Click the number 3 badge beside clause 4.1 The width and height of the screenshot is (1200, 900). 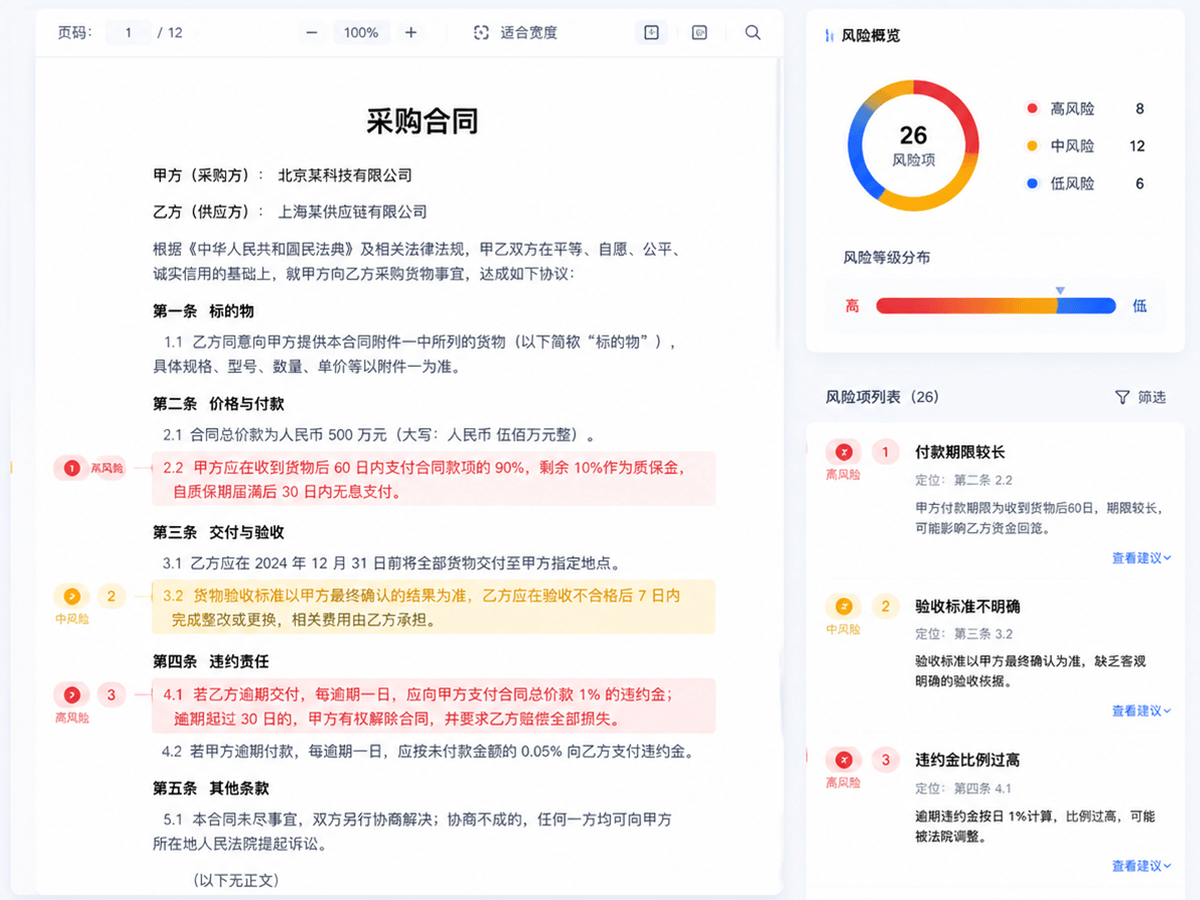[x=111, y=695]
